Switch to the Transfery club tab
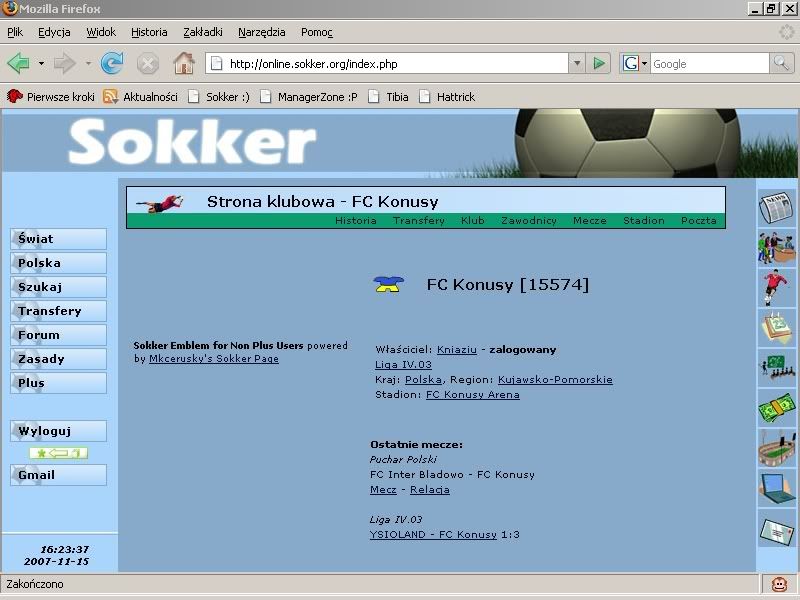The width and height of the screenshot is (800, 600). [x=418, y=220]
